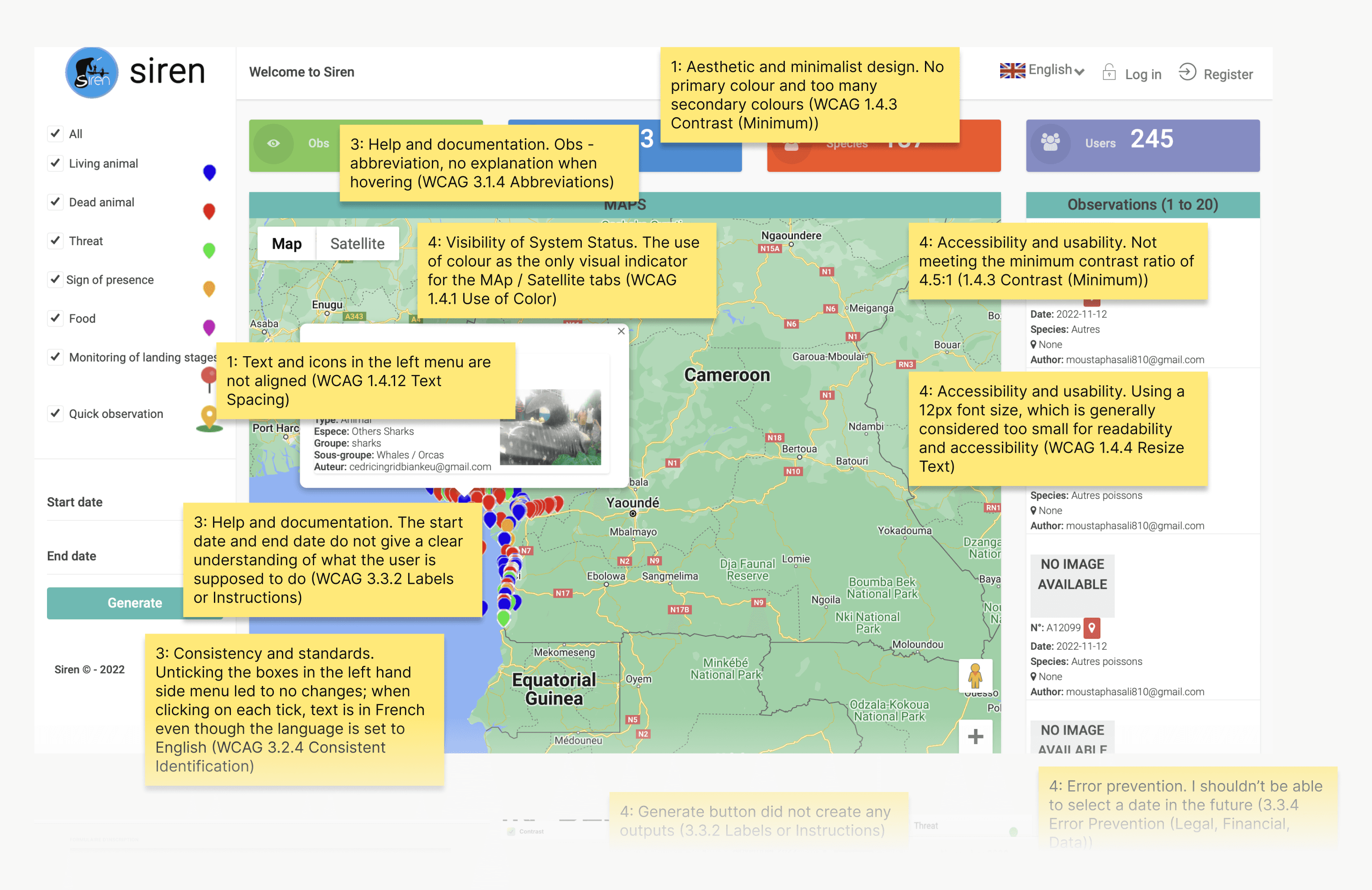Click the location pin beside None under A12099
This screenshot has height=890, width=1372.
(x=1034, y=677)
